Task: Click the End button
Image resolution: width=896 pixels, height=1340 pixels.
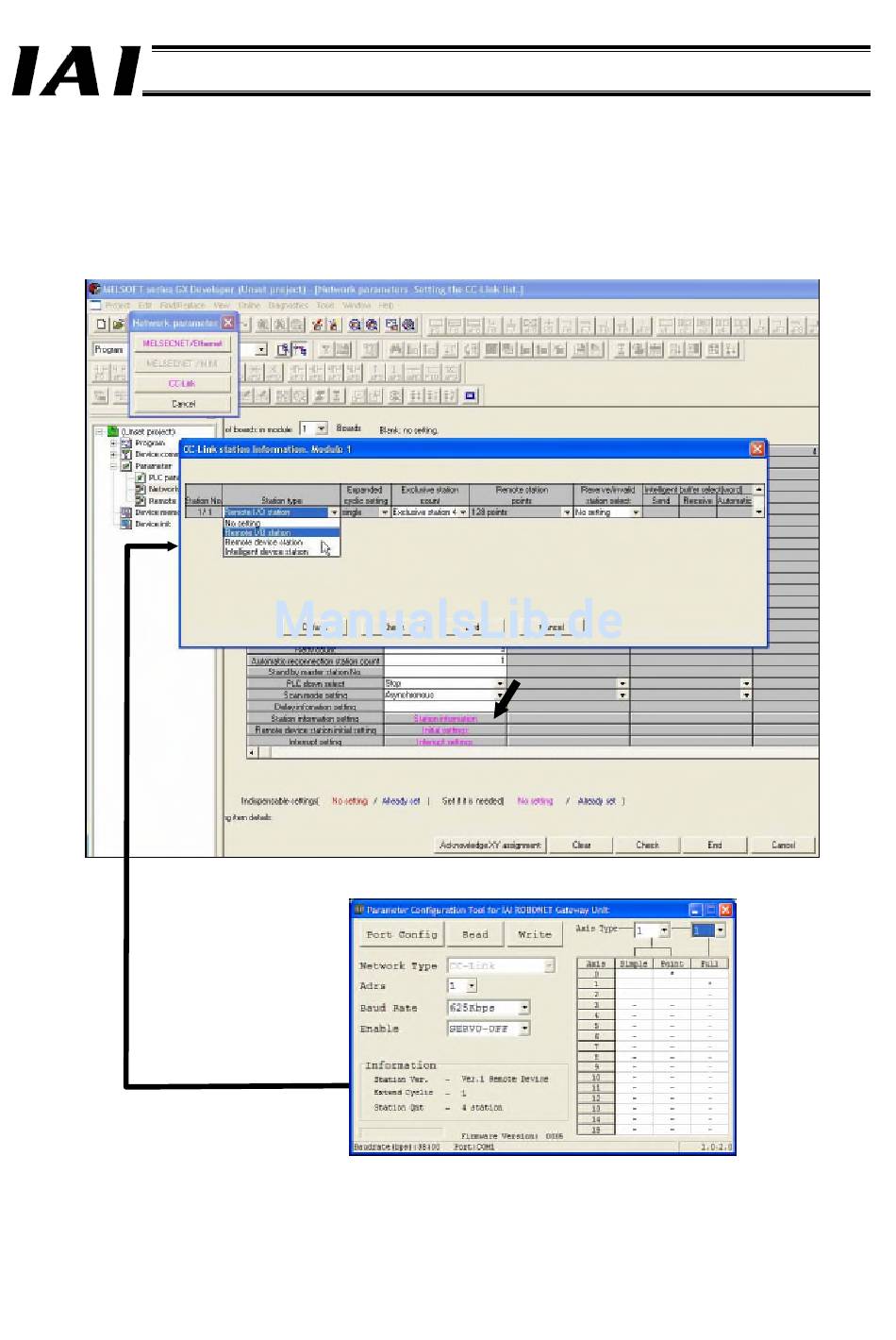Action: [715, 845]
